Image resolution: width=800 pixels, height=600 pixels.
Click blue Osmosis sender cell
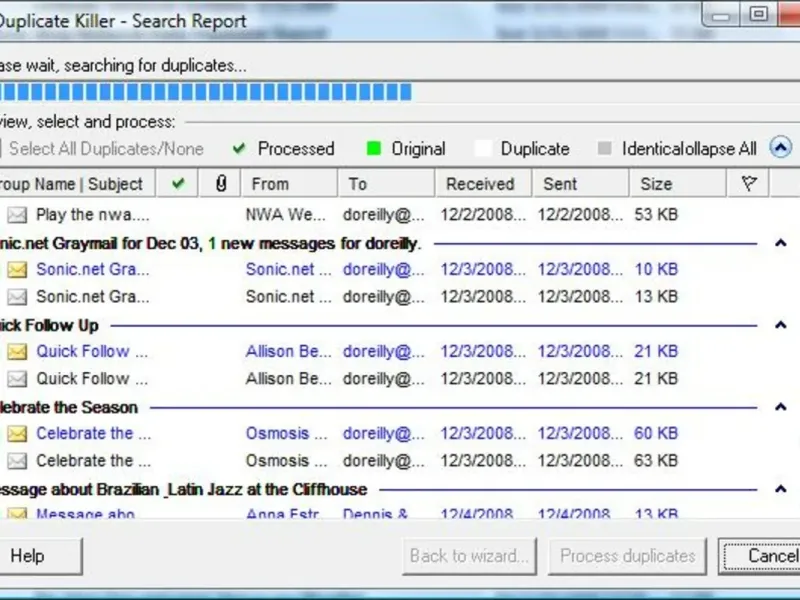(286, 434)
